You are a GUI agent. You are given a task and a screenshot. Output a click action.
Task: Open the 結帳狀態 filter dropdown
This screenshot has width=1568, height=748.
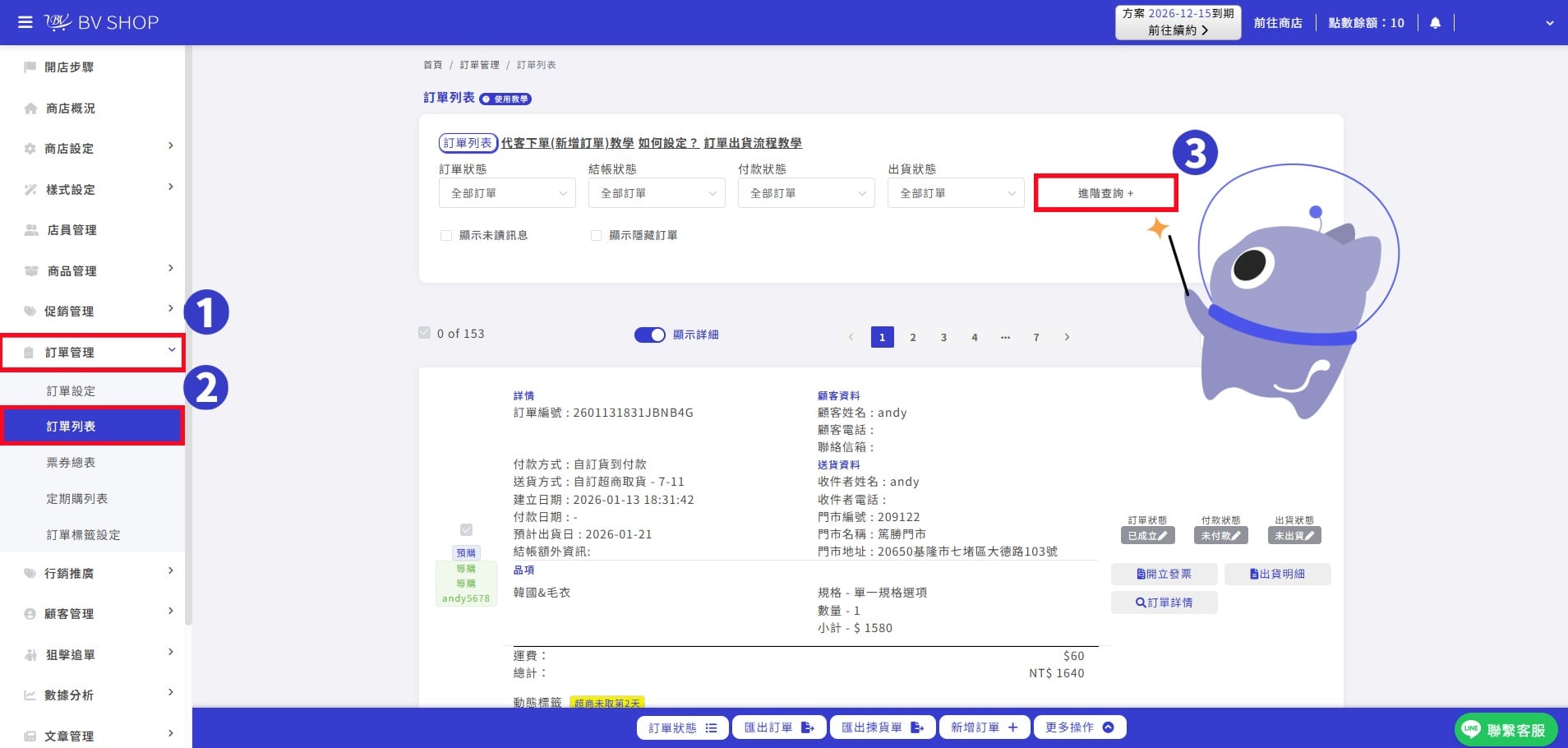coord(657,193)
